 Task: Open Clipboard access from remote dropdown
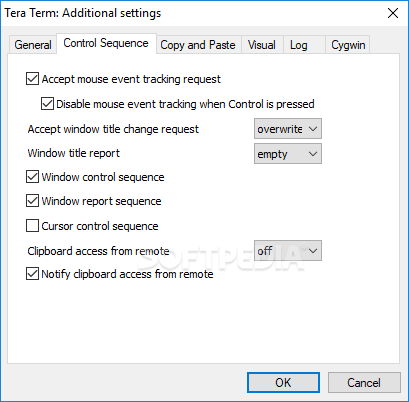click(x=288, y=250)
